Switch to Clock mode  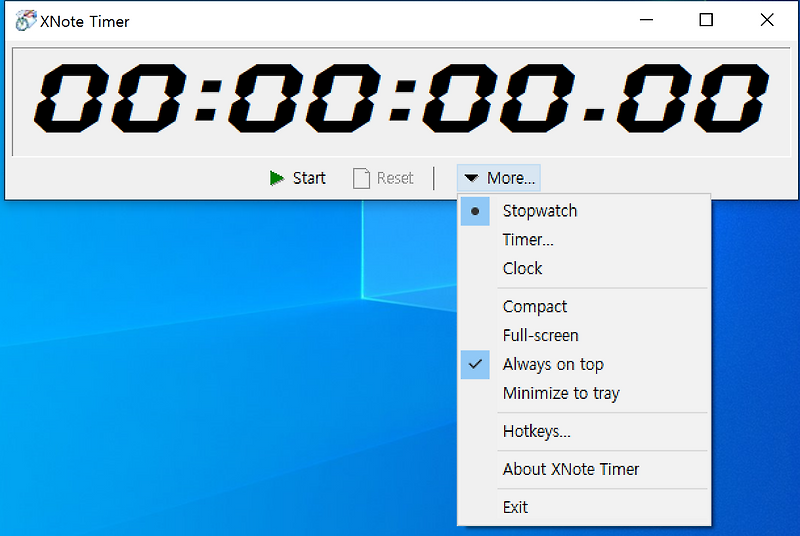coord(584,268)
